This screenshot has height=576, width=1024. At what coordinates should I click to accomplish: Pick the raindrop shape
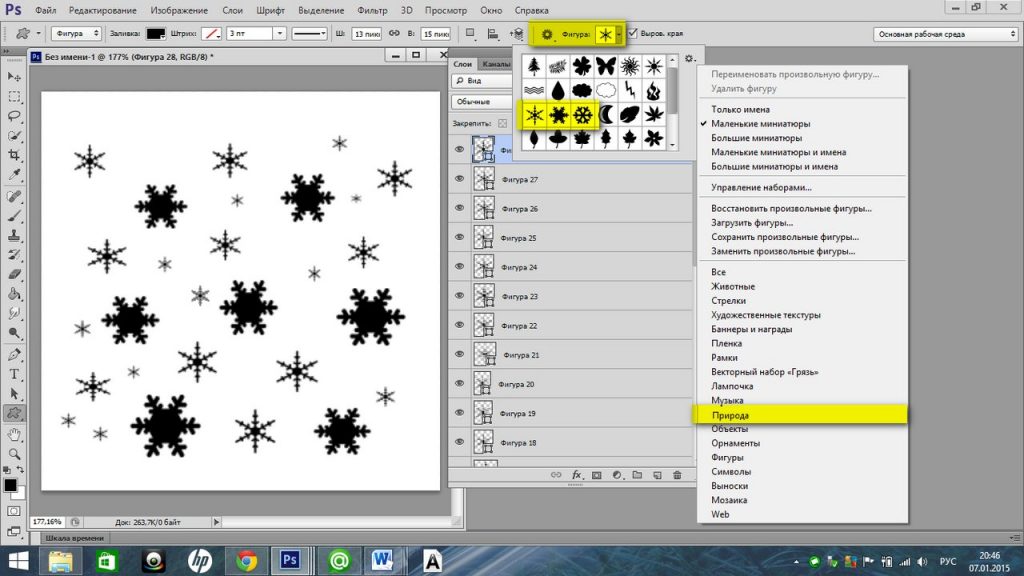point(558,90)
